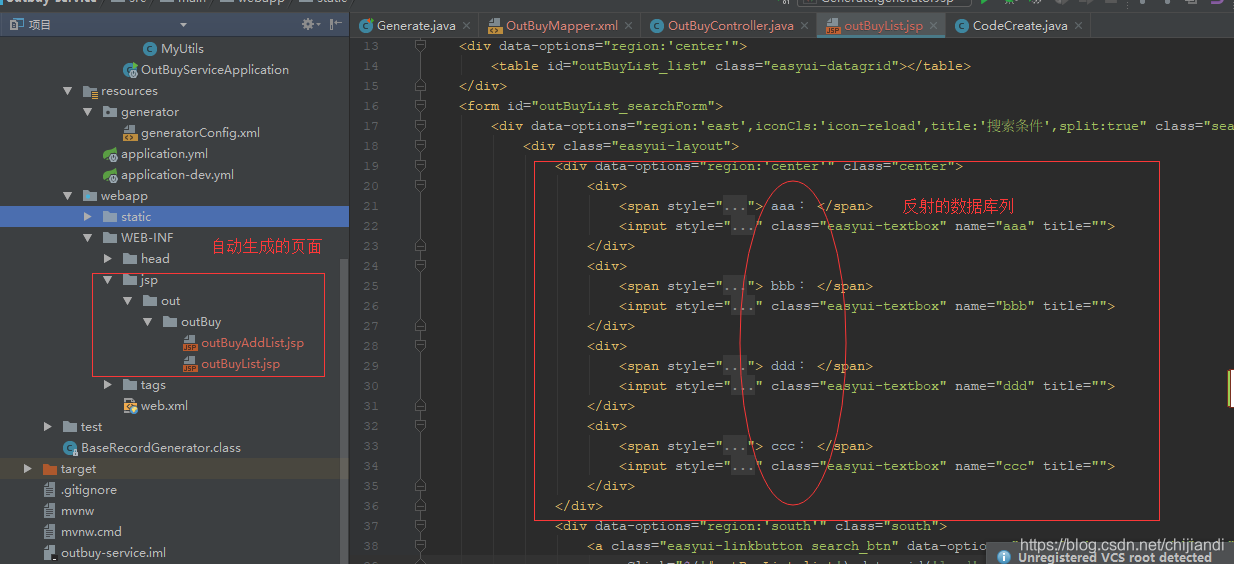Select application-dev.yml in tree
The height and width of the screenshot is (564, 1234).
pyautogui.click(x=177, y=175)
